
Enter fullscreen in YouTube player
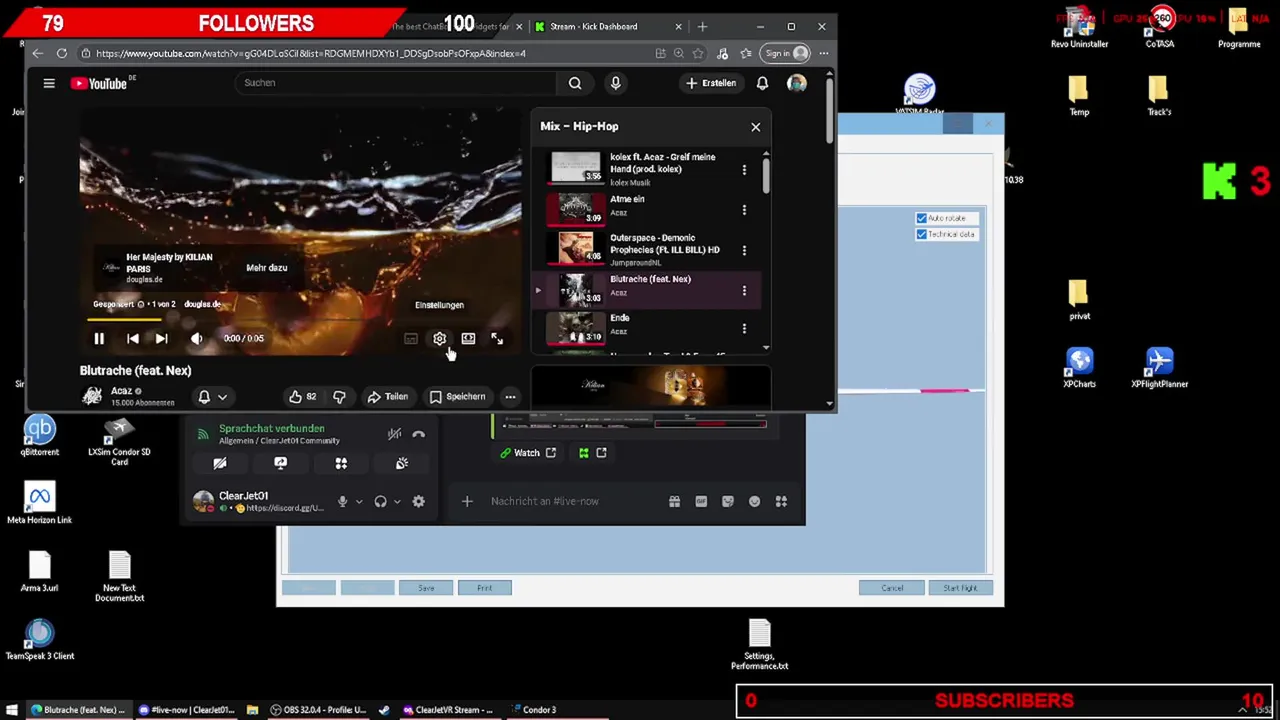(x=497, y=339)
